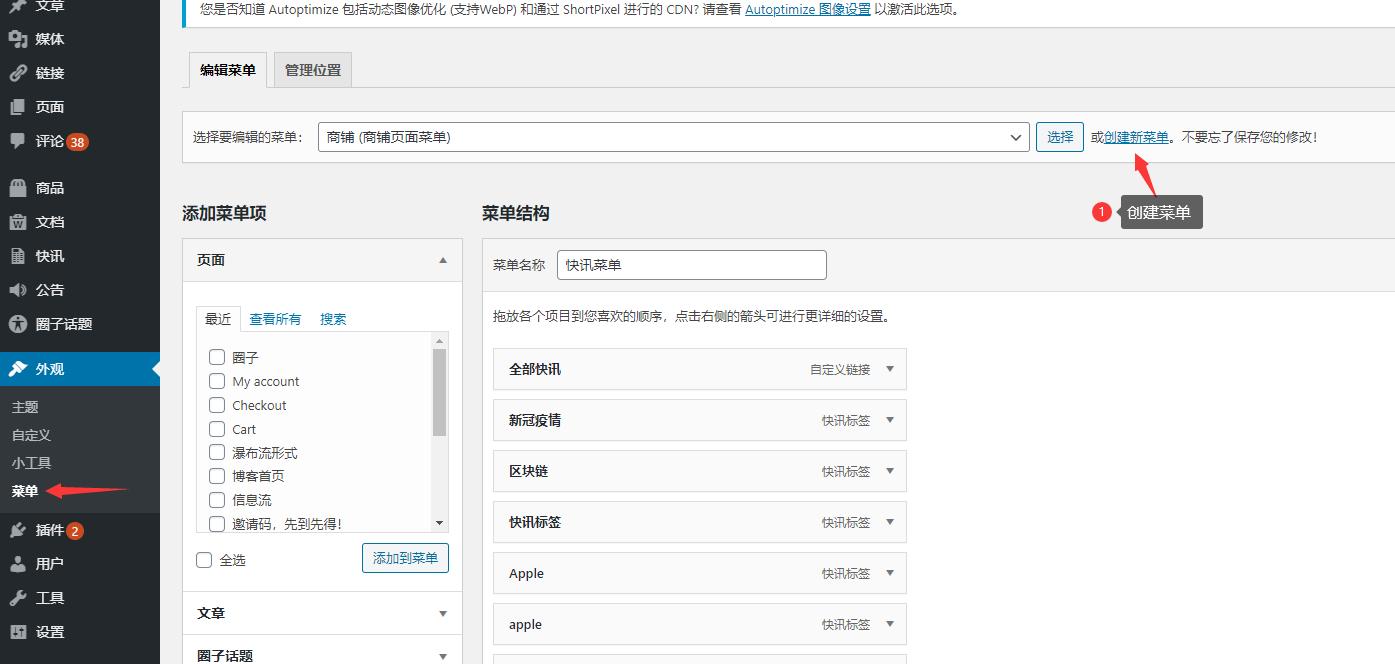The width and height of the screenshot is (1395, 664).
Task: Open the 自定义 submenu item
Action: tap(31, 435)
